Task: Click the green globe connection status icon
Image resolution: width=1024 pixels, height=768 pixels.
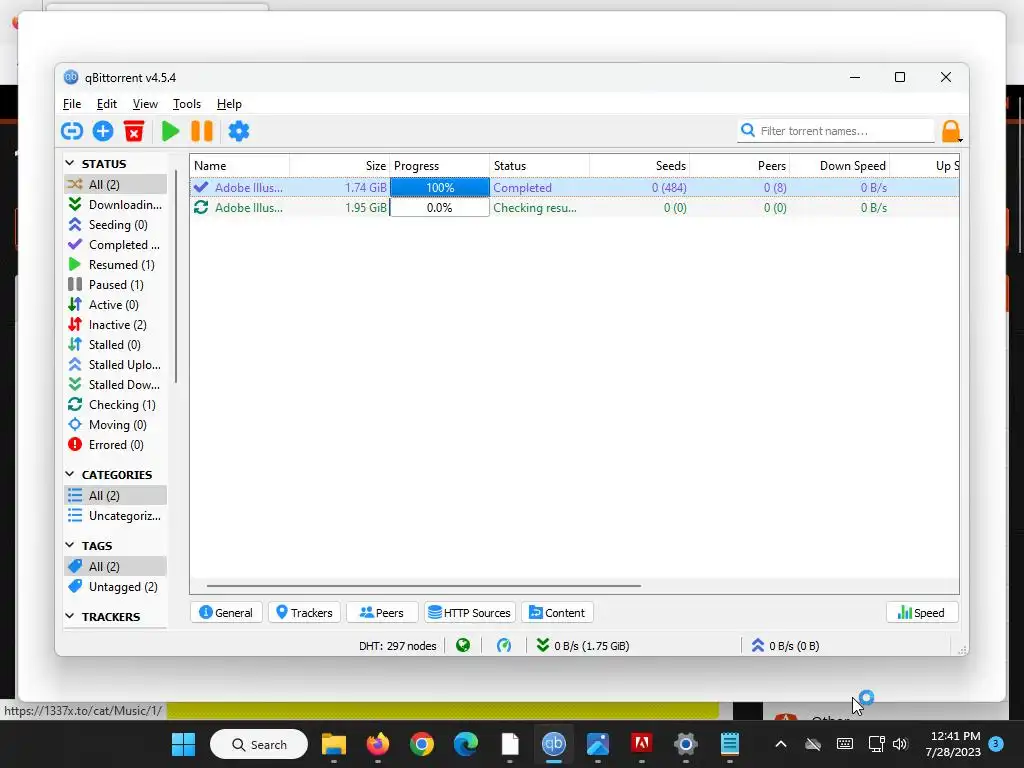Action: [463, 646]
